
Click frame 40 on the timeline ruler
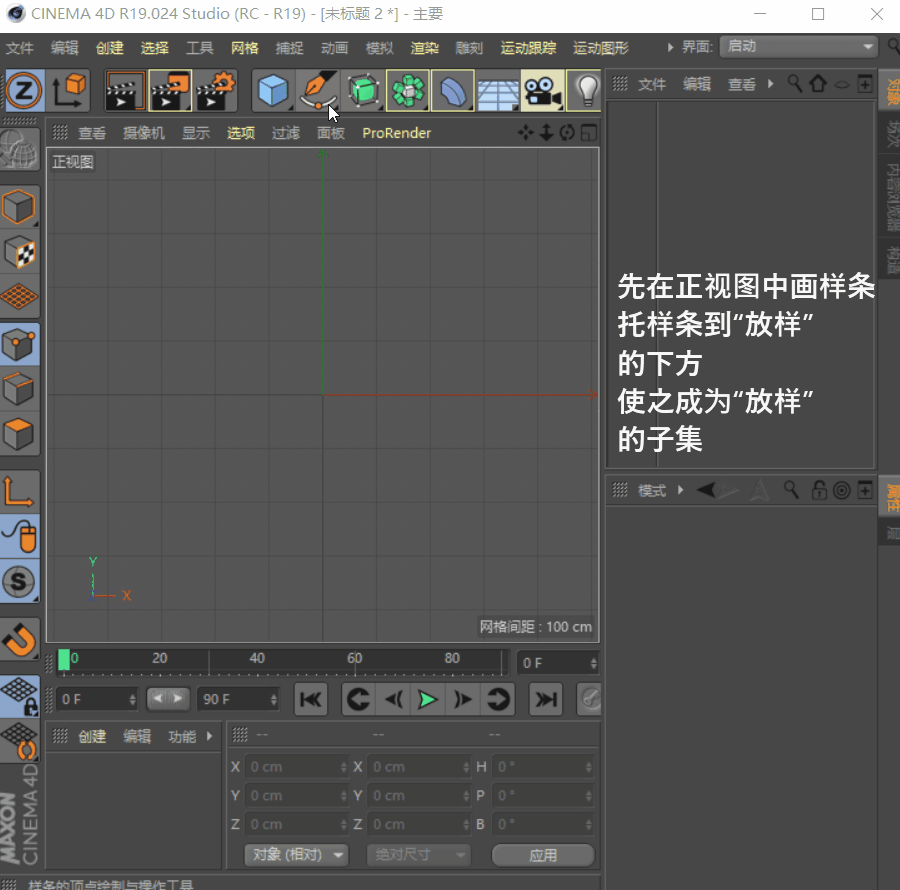pos(257,660)
